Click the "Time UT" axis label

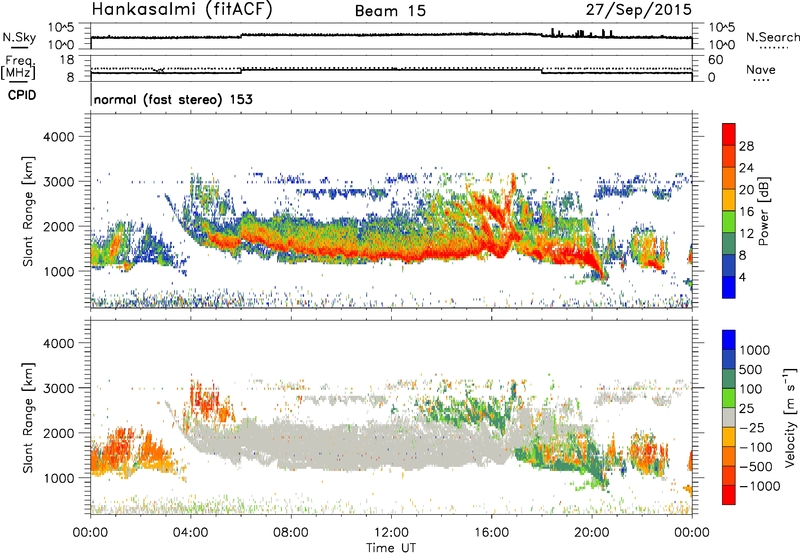click(391, 548)
